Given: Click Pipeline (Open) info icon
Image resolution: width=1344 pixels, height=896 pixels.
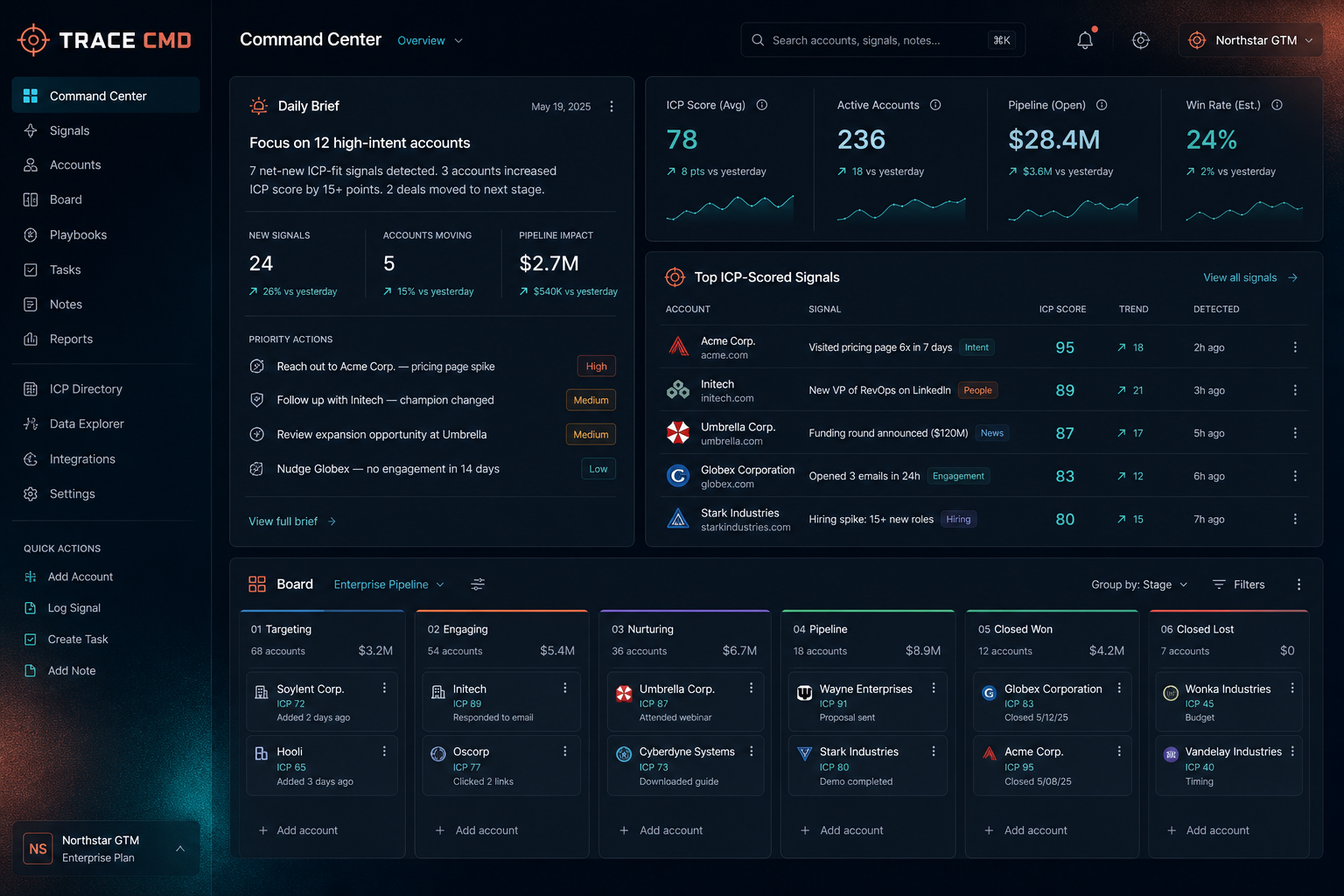Looking at the screenshot, I should tap(1102, 105).
